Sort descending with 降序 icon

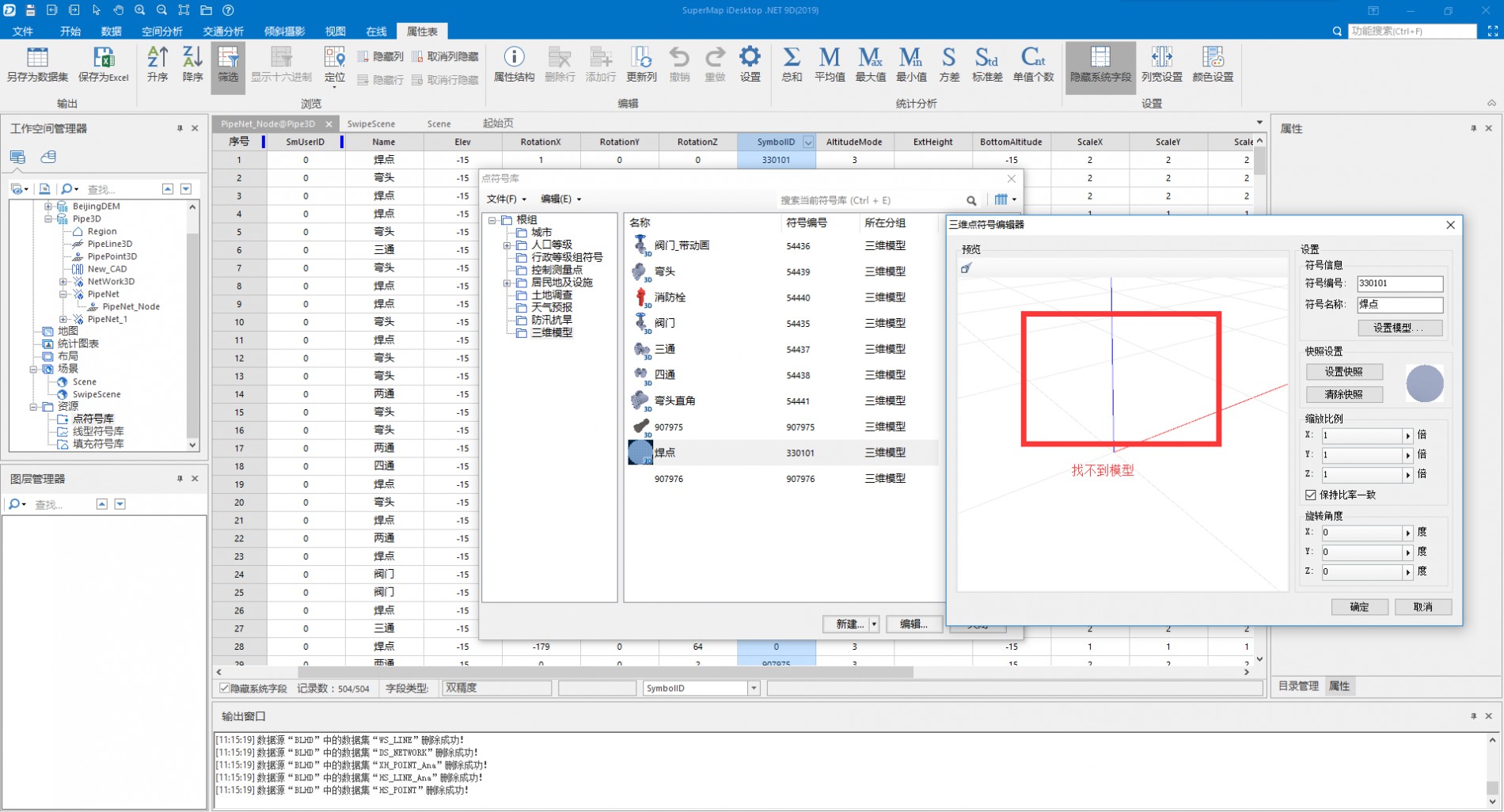(192, 65)
